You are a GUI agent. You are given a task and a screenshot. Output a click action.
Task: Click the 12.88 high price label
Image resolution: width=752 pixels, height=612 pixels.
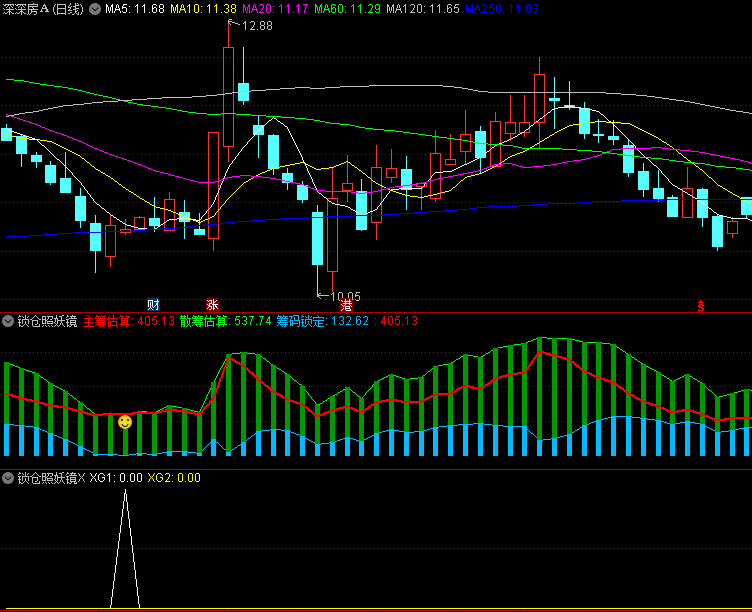point(257,26)
